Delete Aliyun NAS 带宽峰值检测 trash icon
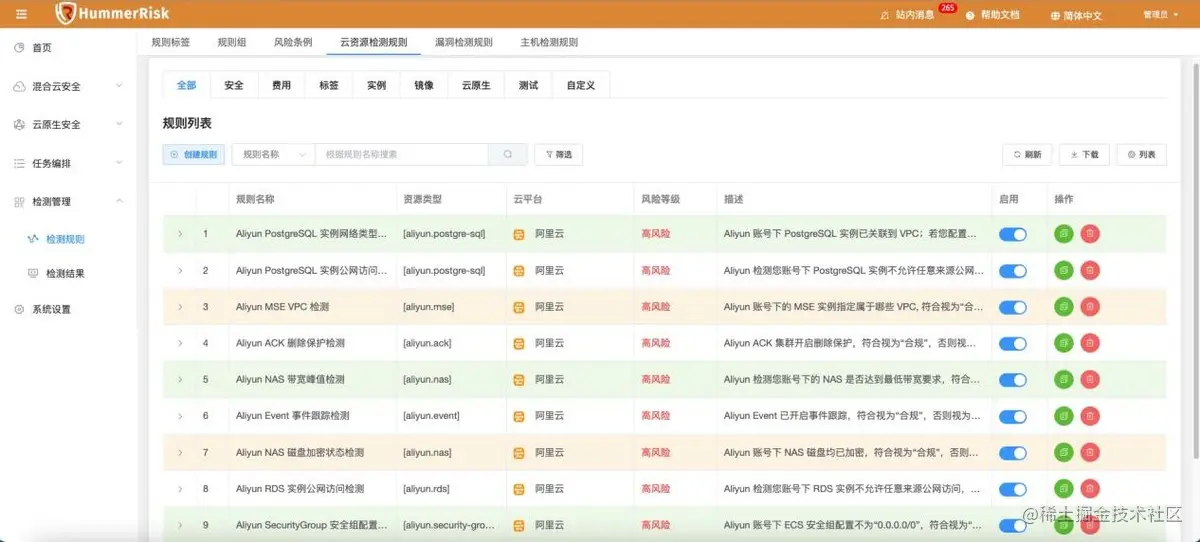 [1090, 380]
